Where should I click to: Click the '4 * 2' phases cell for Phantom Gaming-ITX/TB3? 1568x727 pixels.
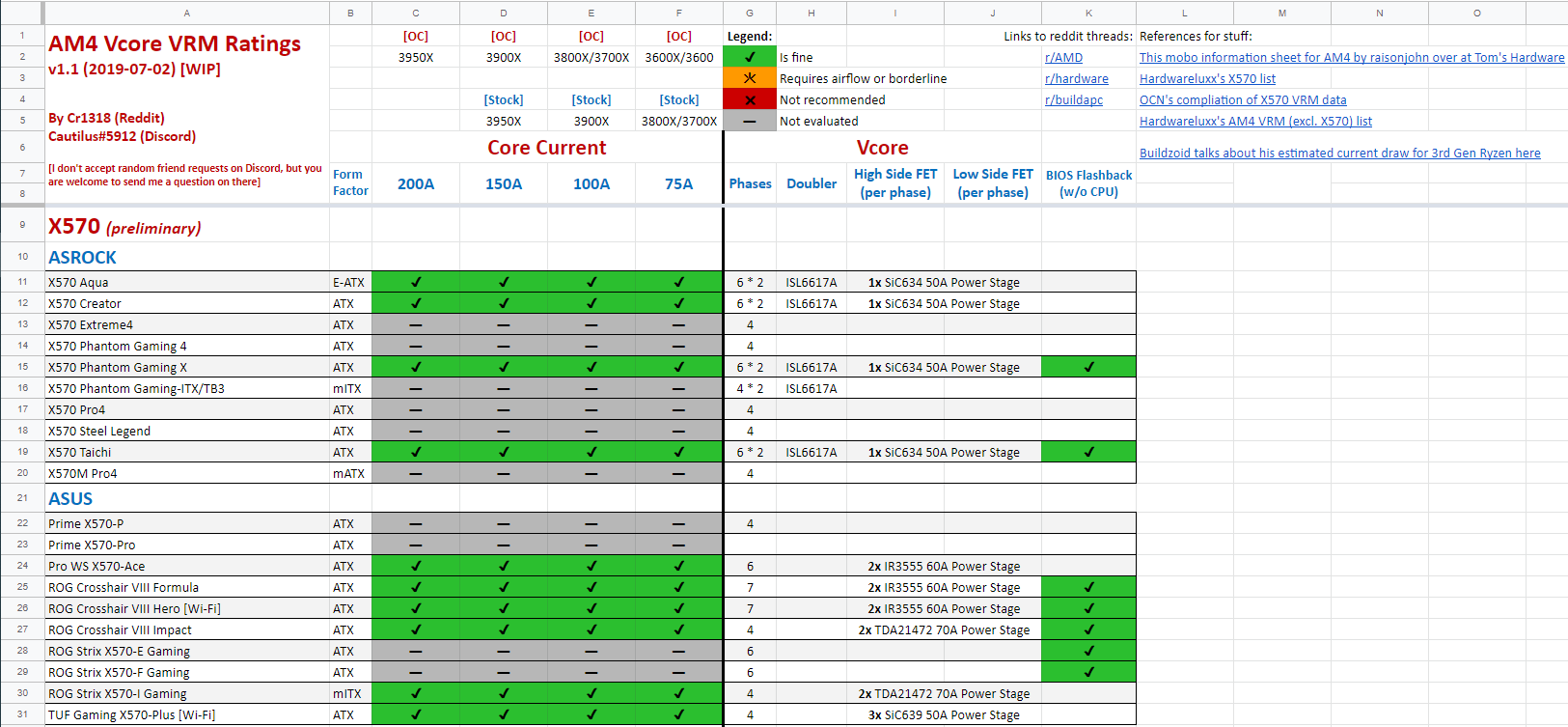(750, 388)
